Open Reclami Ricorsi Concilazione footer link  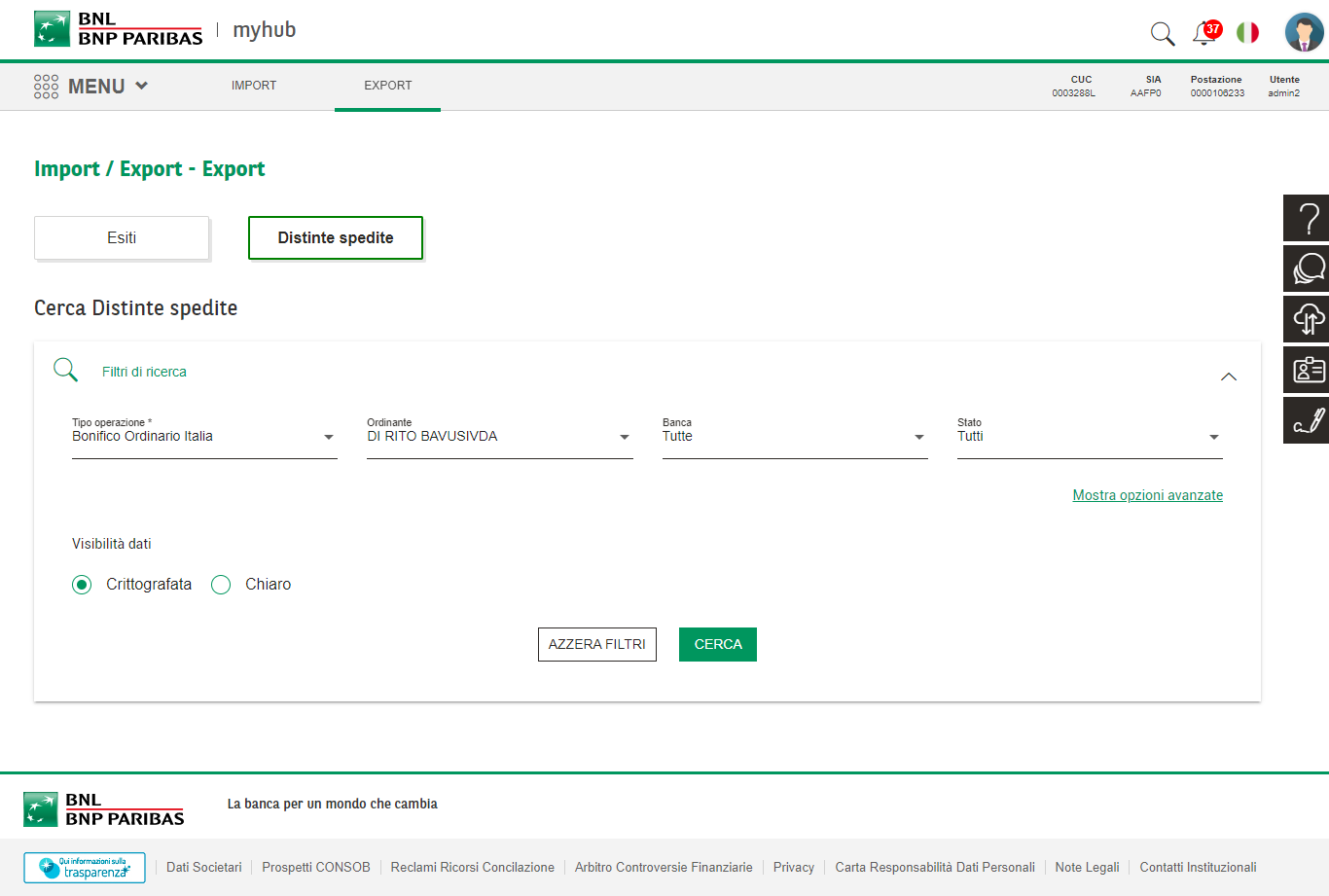pos(473,867)
